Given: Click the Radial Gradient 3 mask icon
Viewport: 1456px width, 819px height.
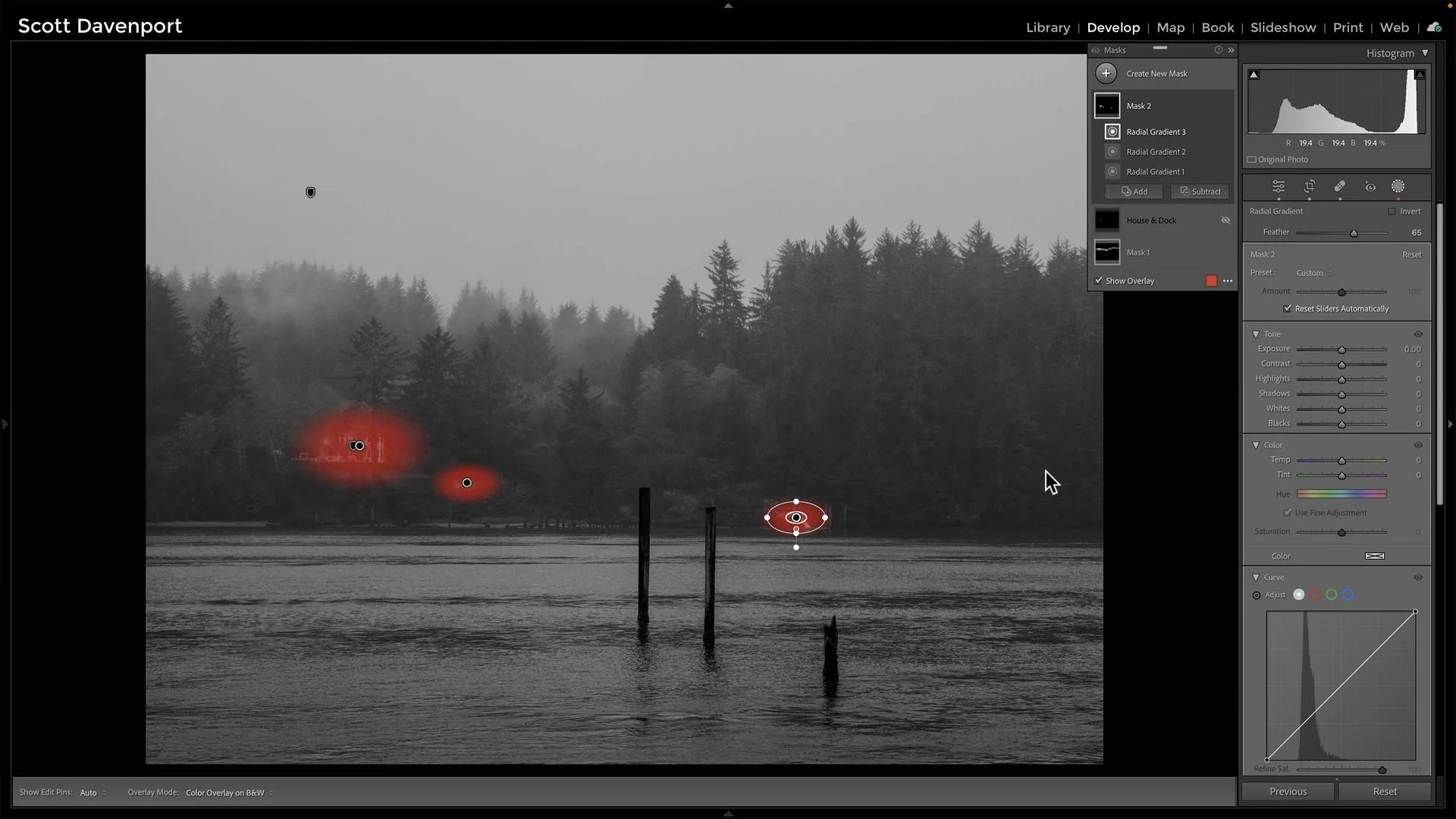Looking at the screenshot, I should pyautogui.click(x=1112, y=131).
